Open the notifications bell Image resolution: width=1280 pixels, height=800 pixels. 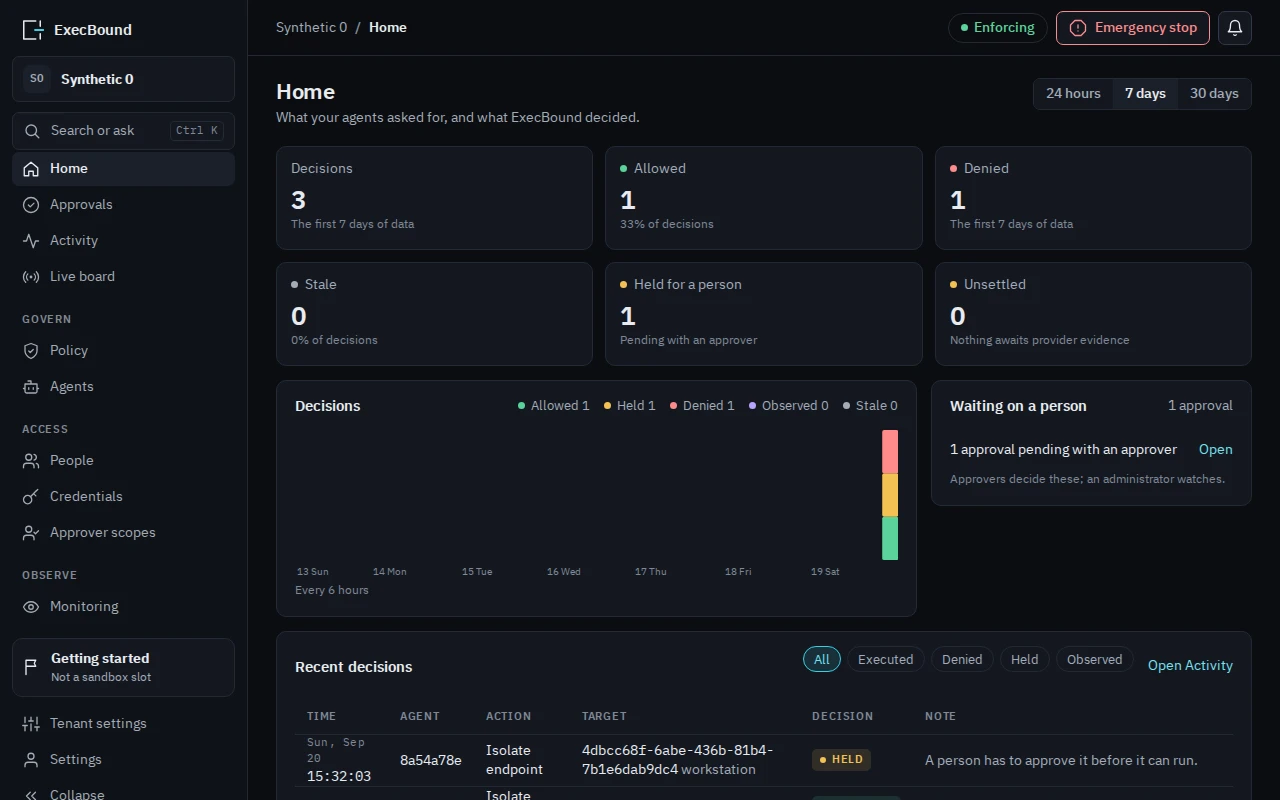(x=1235, y=28)
